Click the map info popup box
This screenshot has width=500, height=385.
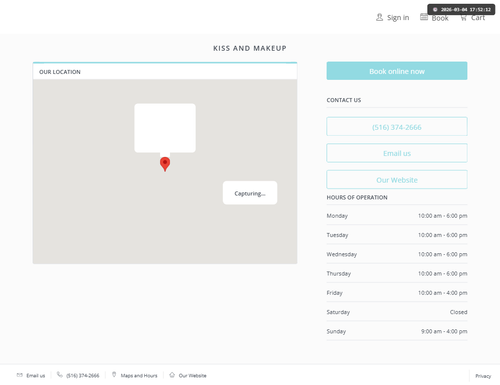pos(165,128)
